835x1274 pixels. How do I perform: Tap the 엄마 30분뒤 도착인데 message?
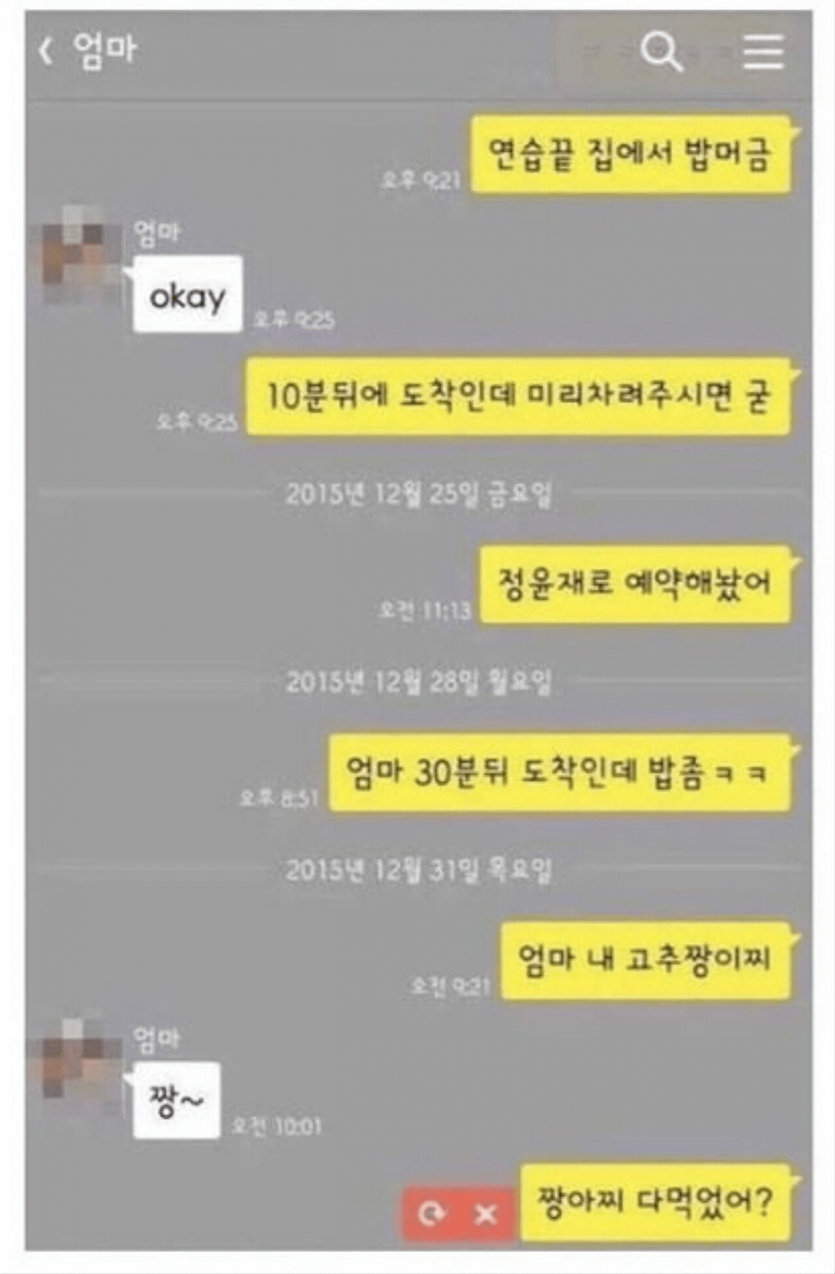(x=561, y=773)
